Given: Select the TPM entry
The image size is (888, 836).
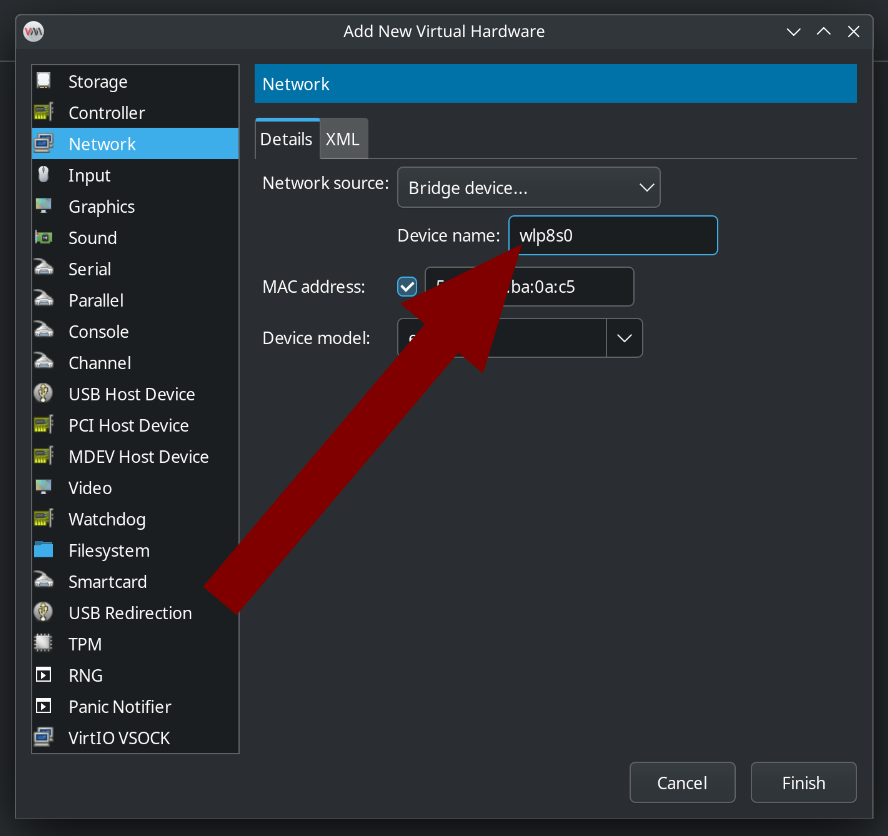Looking at the screenshot, I should click(135, 643).
